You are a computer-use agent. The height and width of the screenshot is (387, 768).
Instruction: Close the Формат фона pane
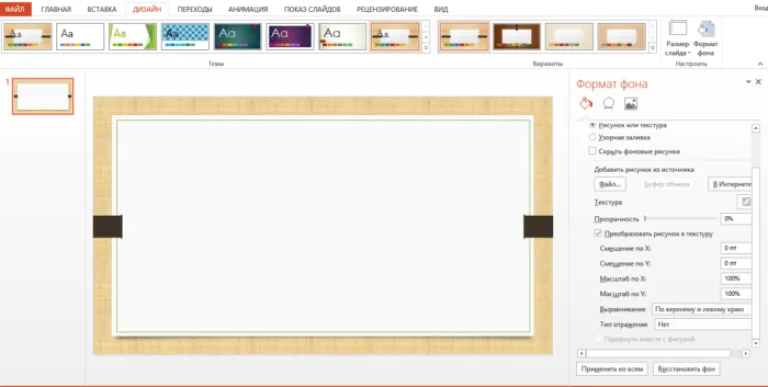[x=759, y=82]
